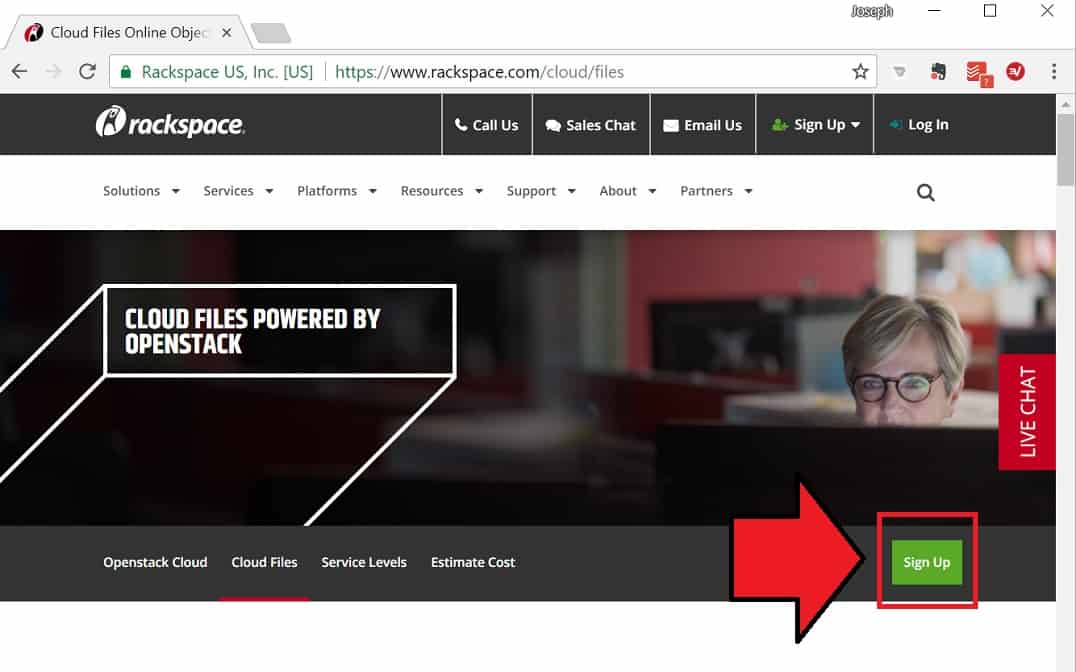1076x672 pixels.
Task: Open the Platforms dropdown
Action: 337,191
